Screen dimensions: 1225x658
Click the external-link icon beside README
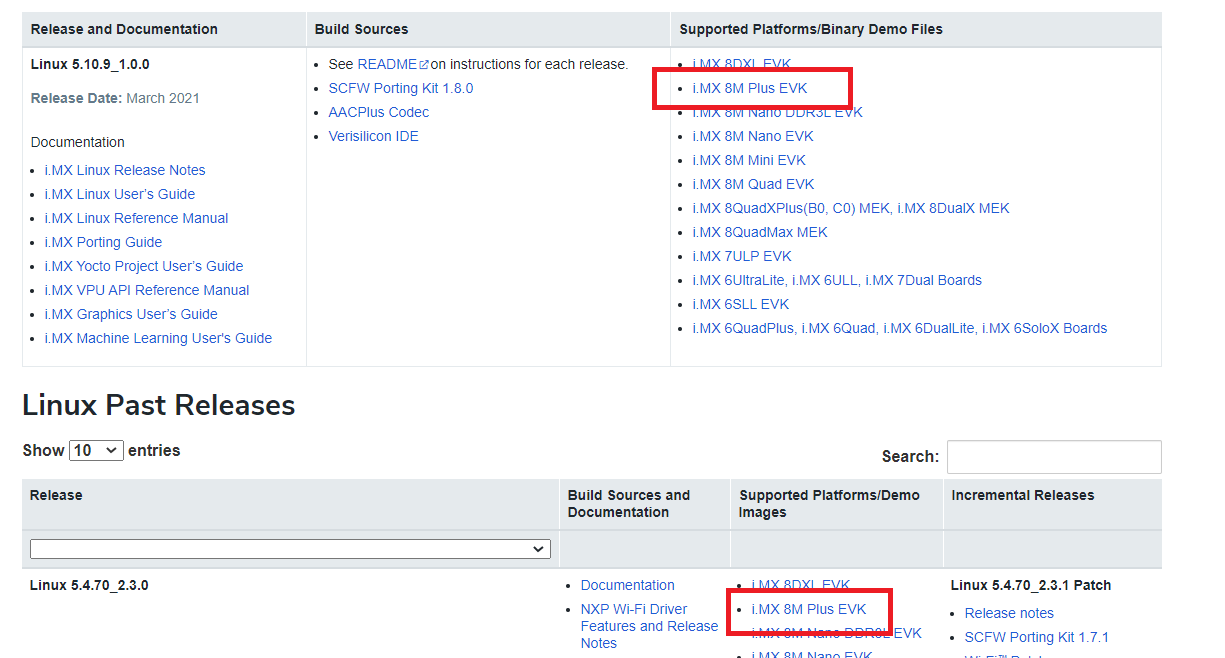click(424, 65)
